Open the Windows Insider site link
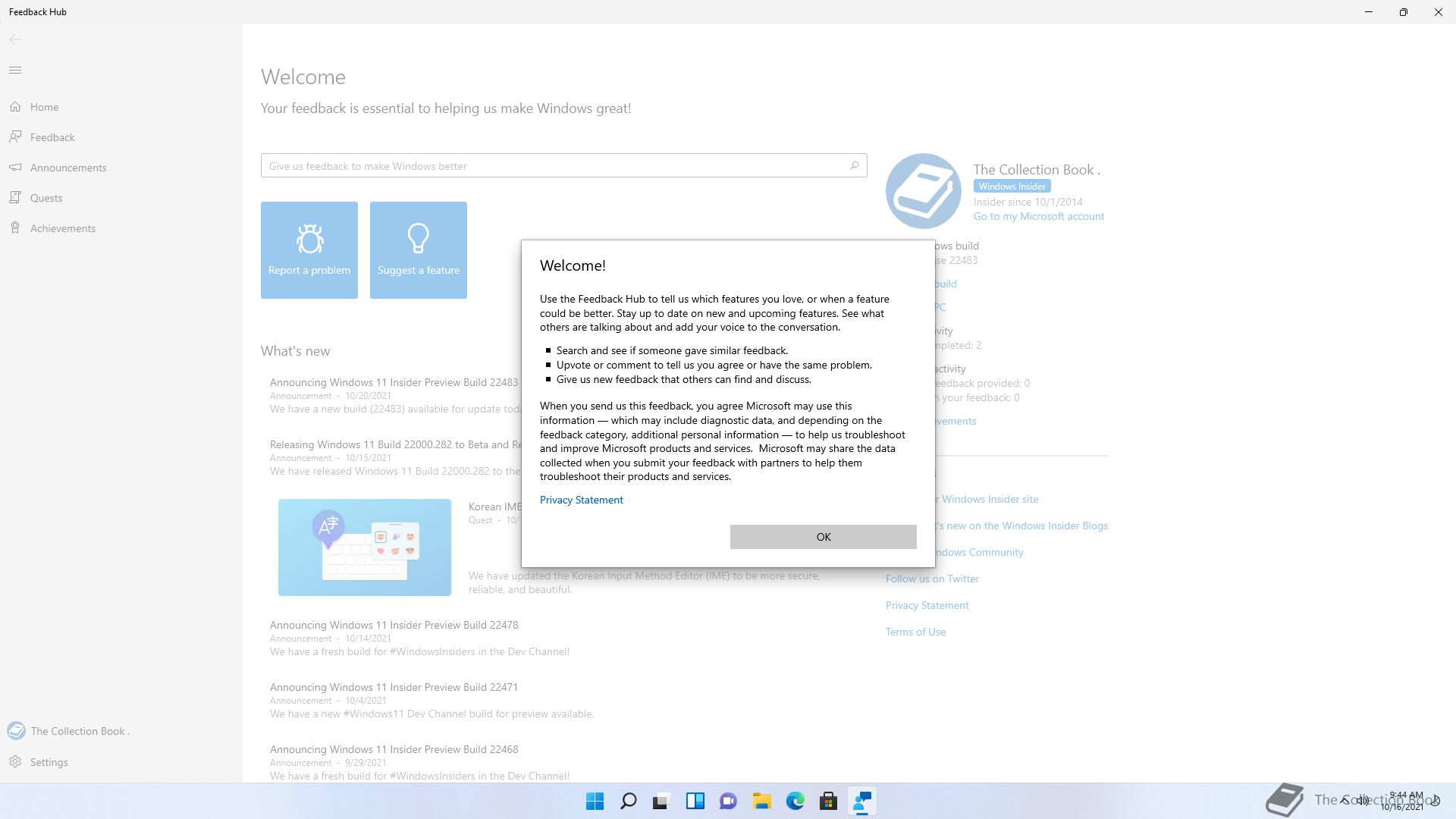This screenshot has width=1456, height=819. 987,499
